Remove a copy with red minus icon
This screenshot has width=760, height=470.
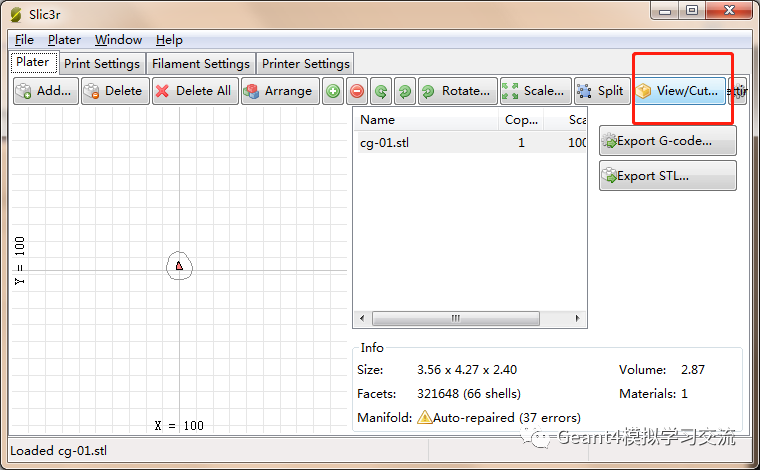[x=357, y=91]
